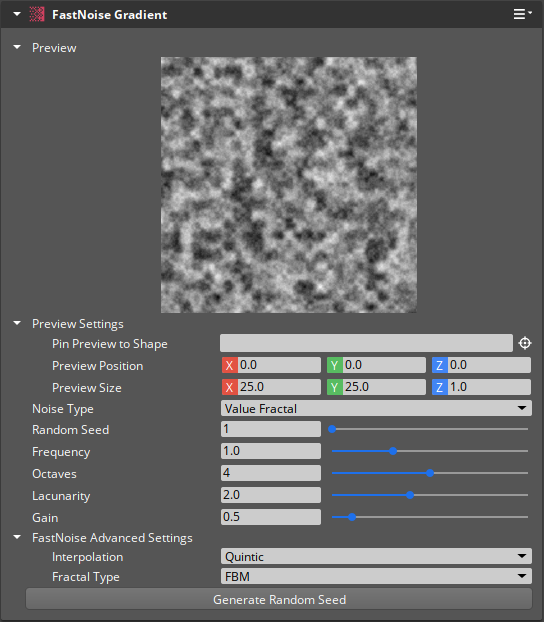Image resolution: width=544 pixels, height=622 pixels.
Task: Open the component hamburger menu
Action: pos(522,14)
